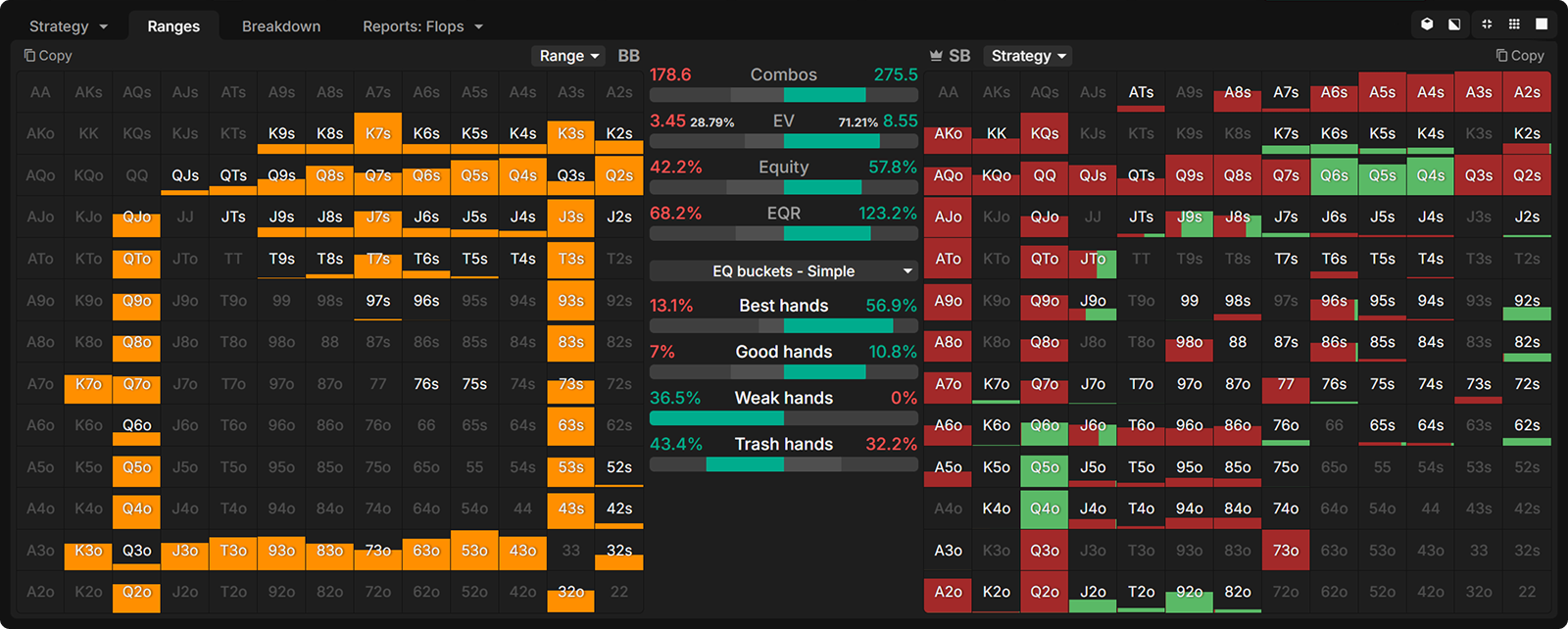The width and height of the screenshot is (1568, 629).
Task: Switch to the Breakdown tab
Action: pos(281,26)
